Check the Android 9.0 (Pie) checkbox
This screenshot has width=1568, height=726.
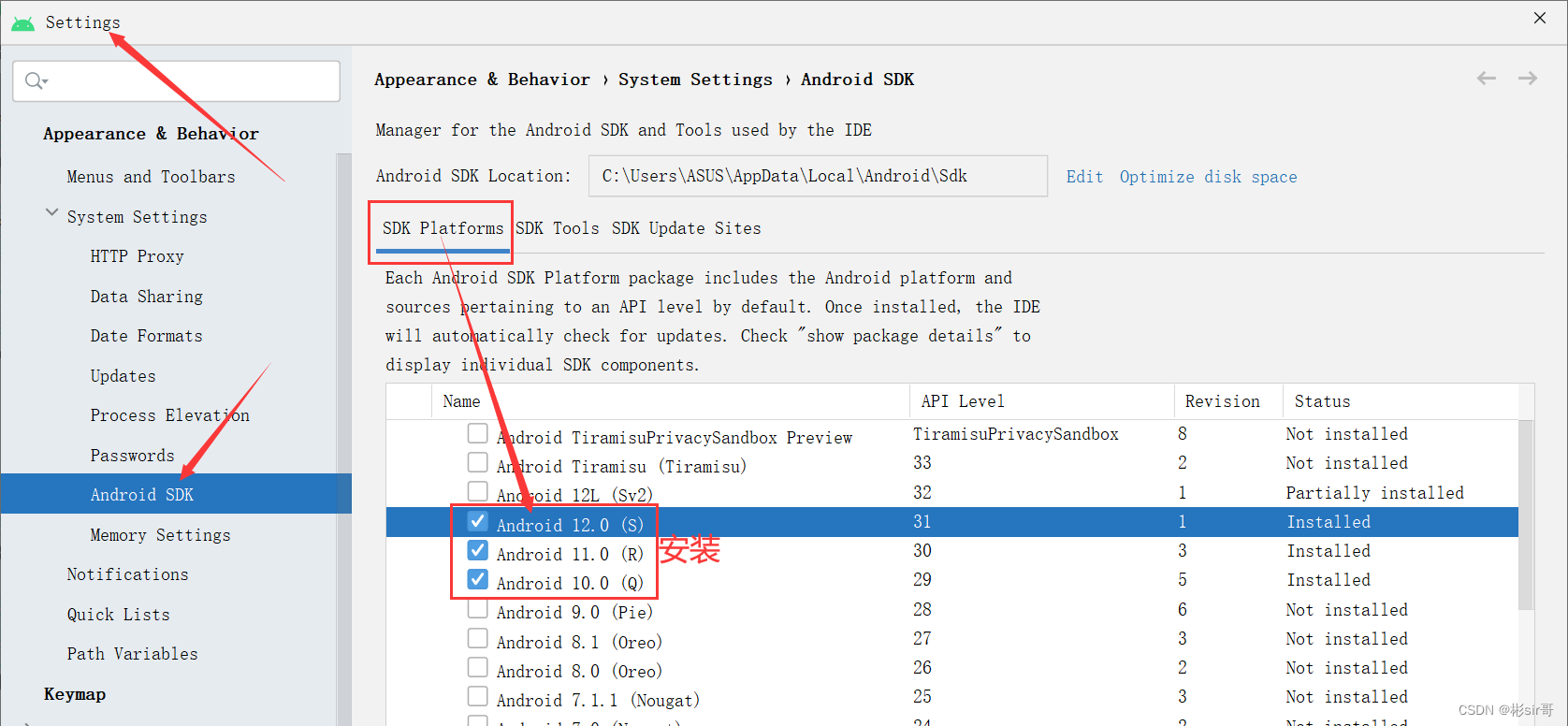(x=478, y=609)
